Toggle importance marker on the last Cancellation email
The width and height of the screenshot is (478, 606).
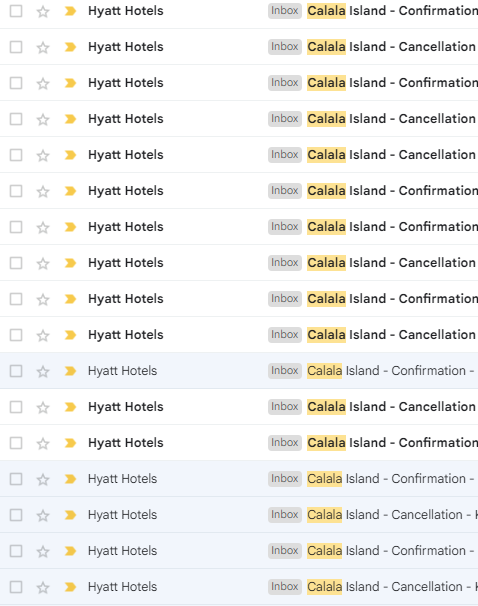[x=70, y=587]
